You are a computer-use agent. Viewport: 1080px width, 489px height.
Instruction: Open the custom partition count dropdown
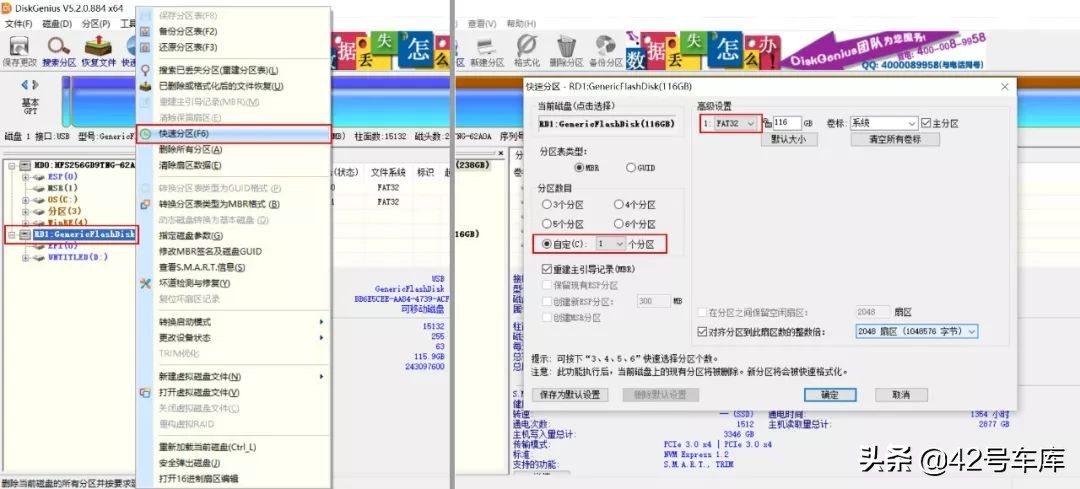(612, 244)
